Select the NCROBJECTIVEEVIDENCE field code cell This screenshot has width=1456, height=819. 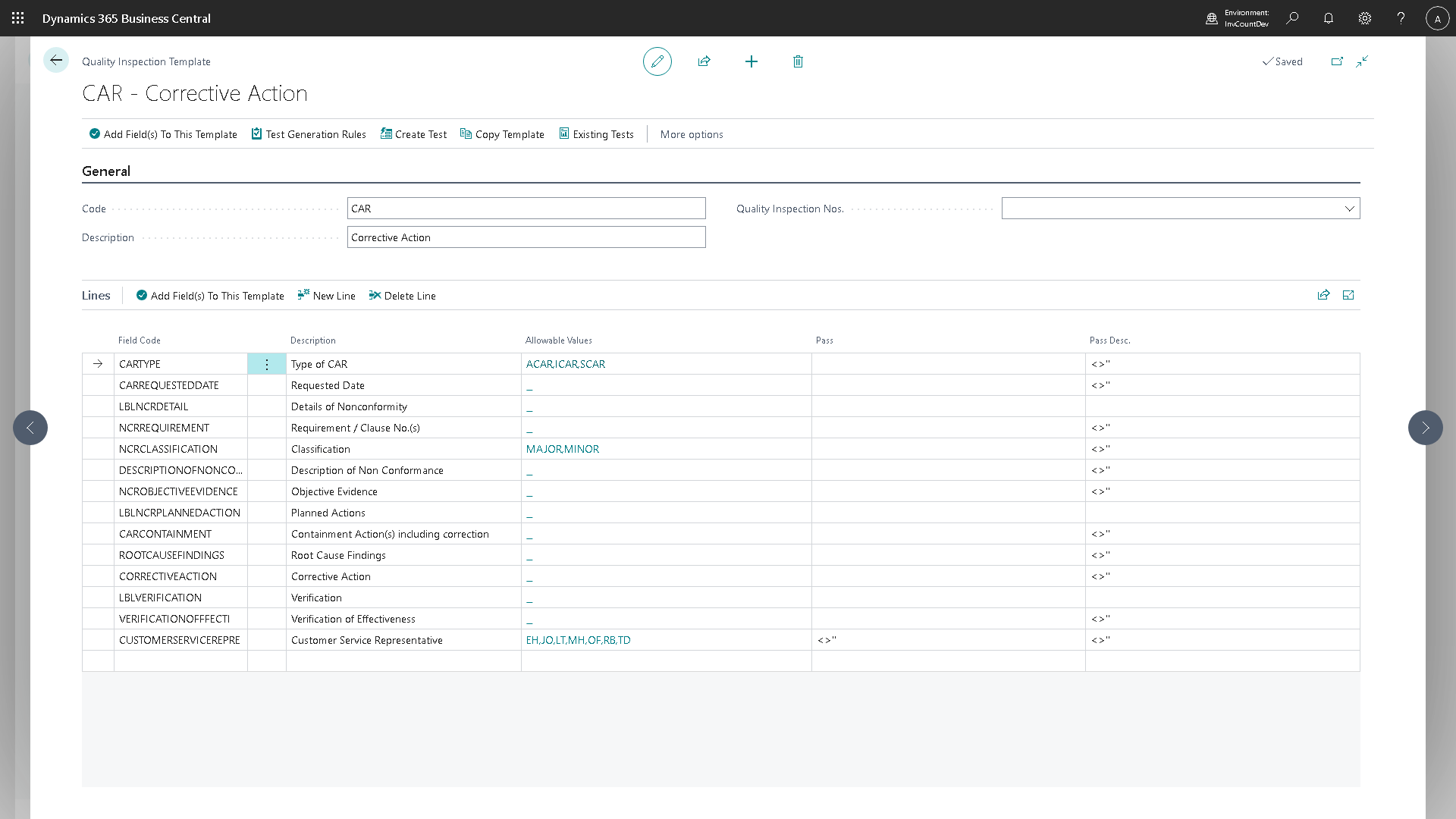pyautogui.click(x=180, y=491)
